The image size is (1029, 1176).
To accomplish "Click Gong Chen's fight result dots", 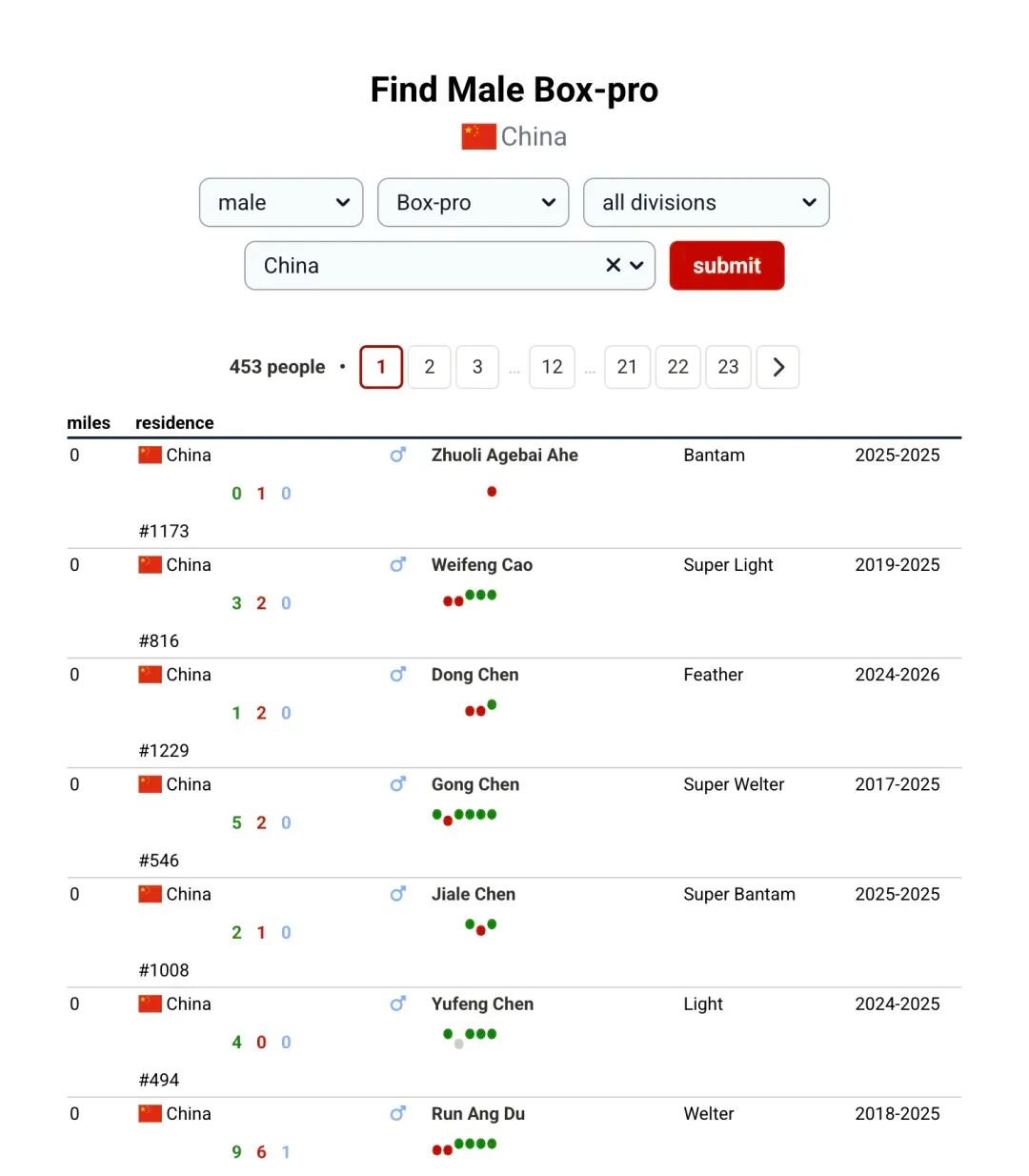I will point(464,816).
